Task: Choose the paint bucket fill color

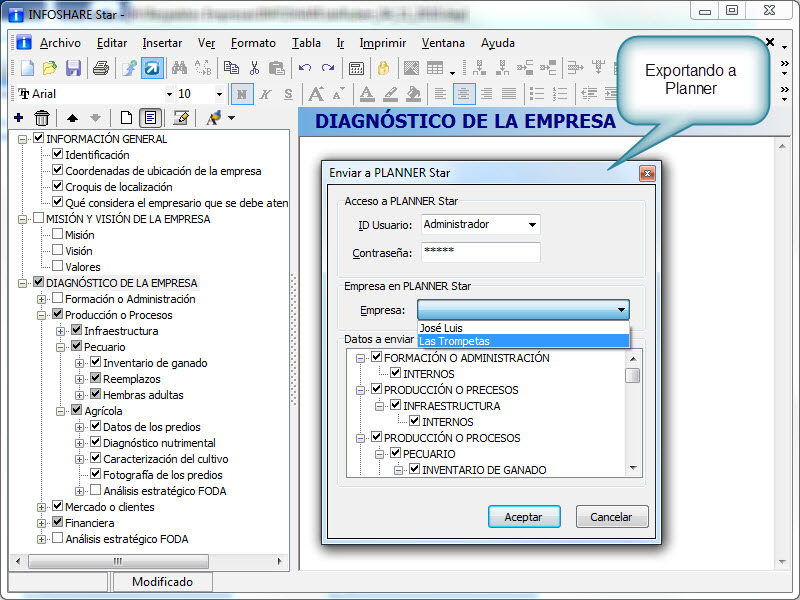Action: 413,94
